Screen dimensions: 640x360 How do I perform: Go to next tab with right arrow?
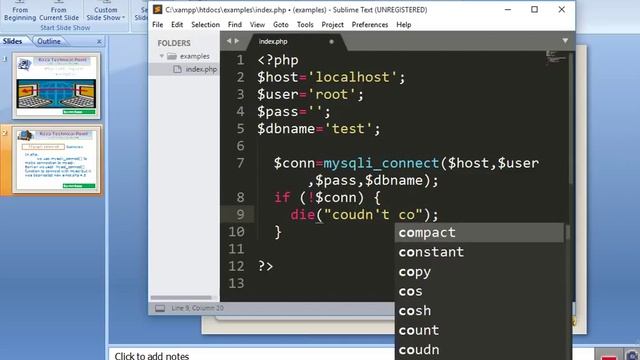(x=237, y=41)
